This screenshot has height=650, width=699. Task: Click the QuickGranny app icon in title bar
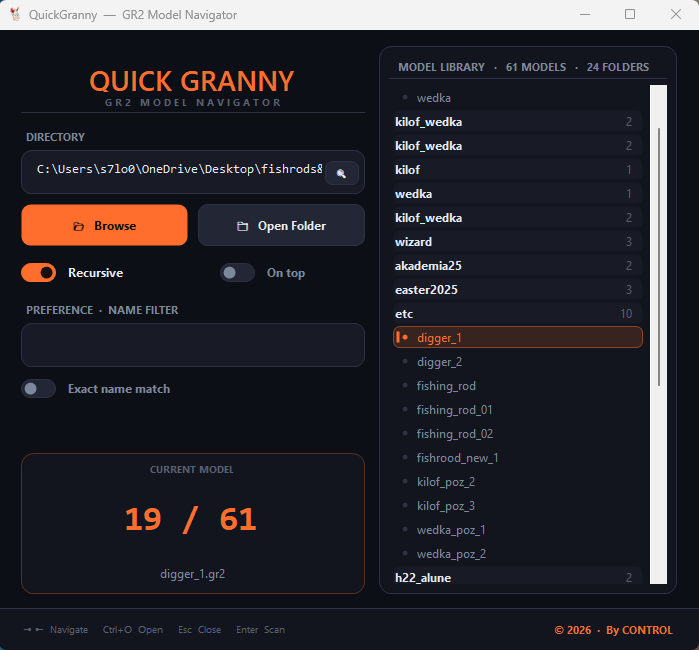click(15, 14)
